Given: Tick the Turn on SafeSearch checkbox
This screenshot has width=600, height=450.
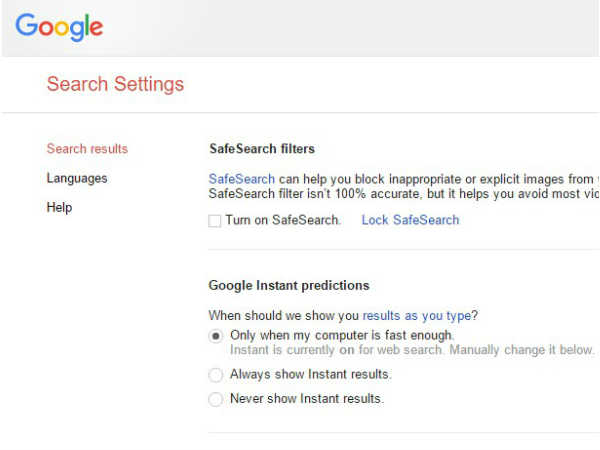Looking at the screenshot, I should (215, 221).
